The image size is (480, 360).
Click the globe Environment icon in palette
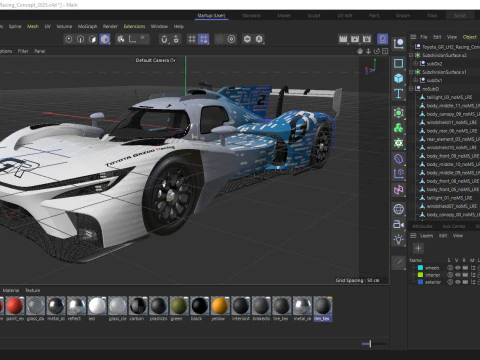pyautogui.click(x=398, y=209)
